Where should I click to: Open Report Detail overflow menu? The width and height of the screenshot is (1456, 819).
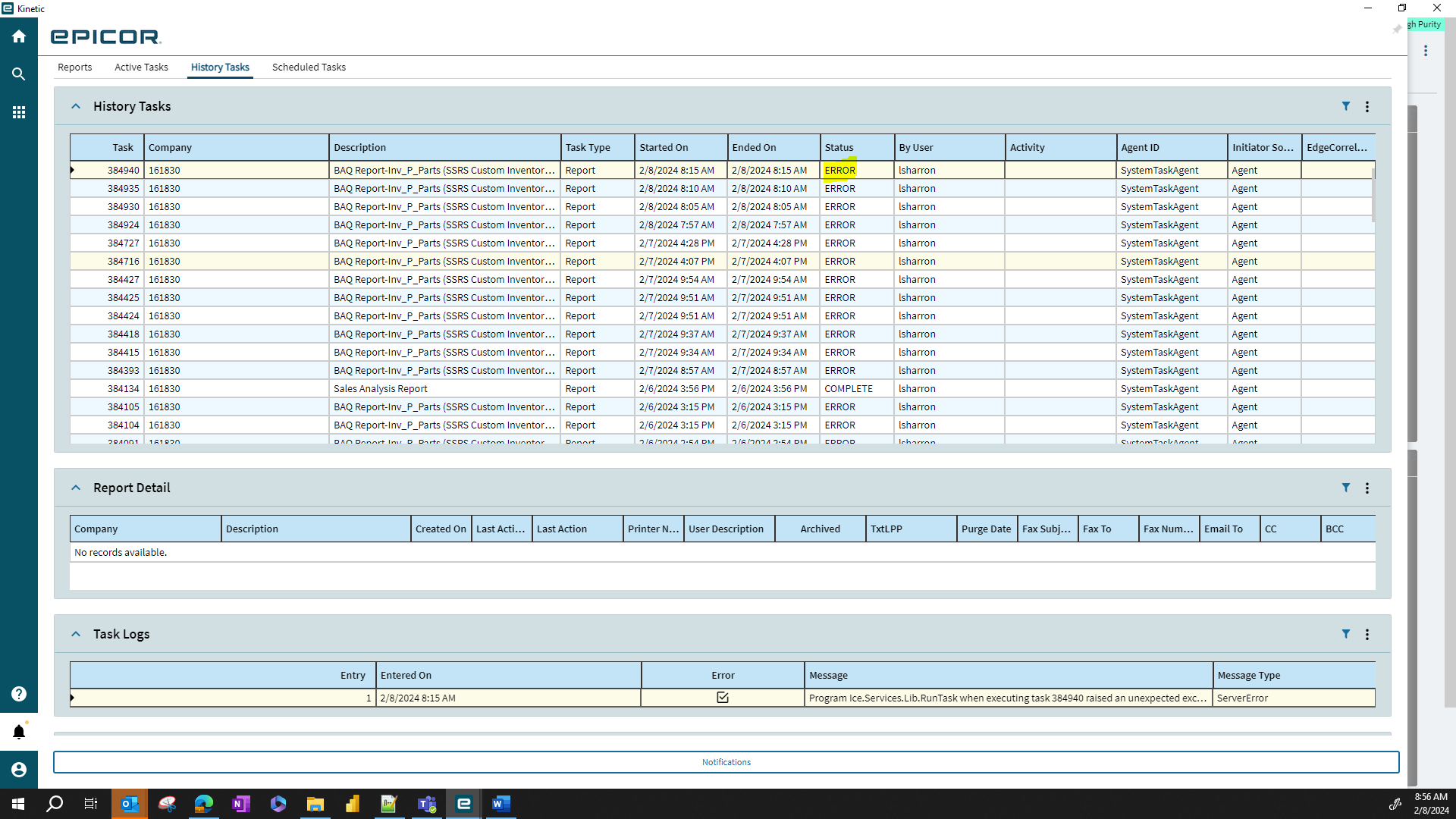coord(1367,488)
